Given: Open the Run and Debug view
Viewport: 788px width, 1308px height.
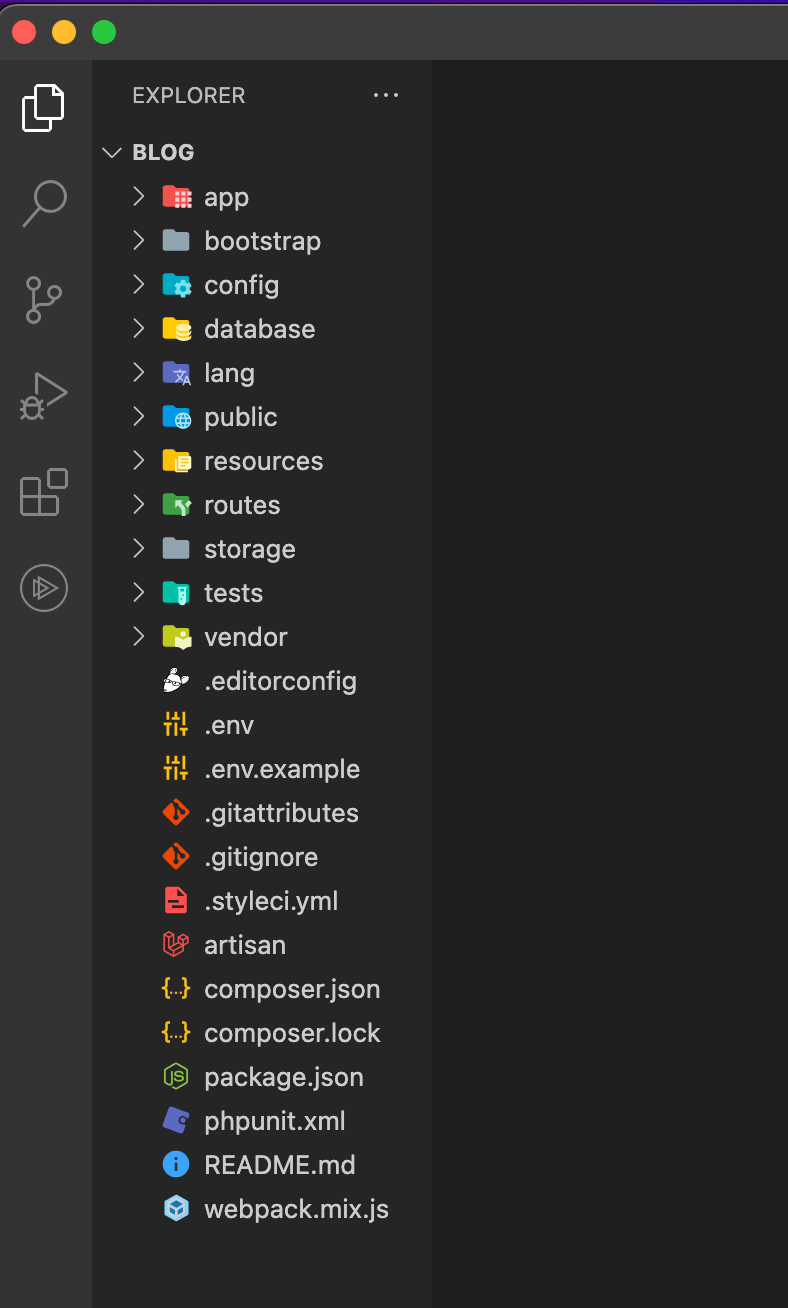Looking at the screenshot, I should pyautogui.click(x=44, y=396).
